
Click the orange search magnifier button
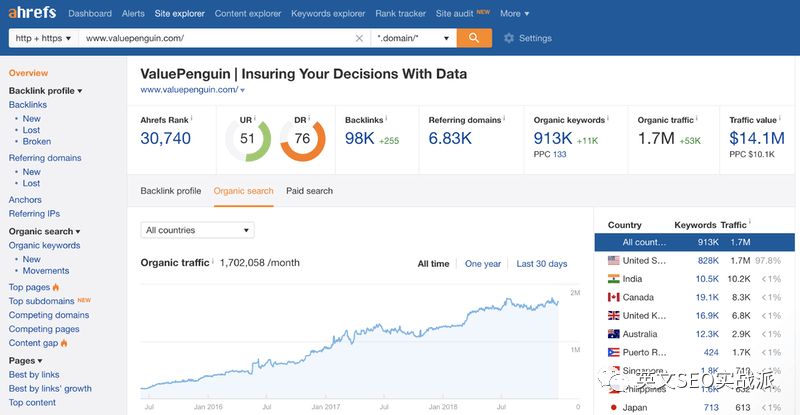point(474,38)
